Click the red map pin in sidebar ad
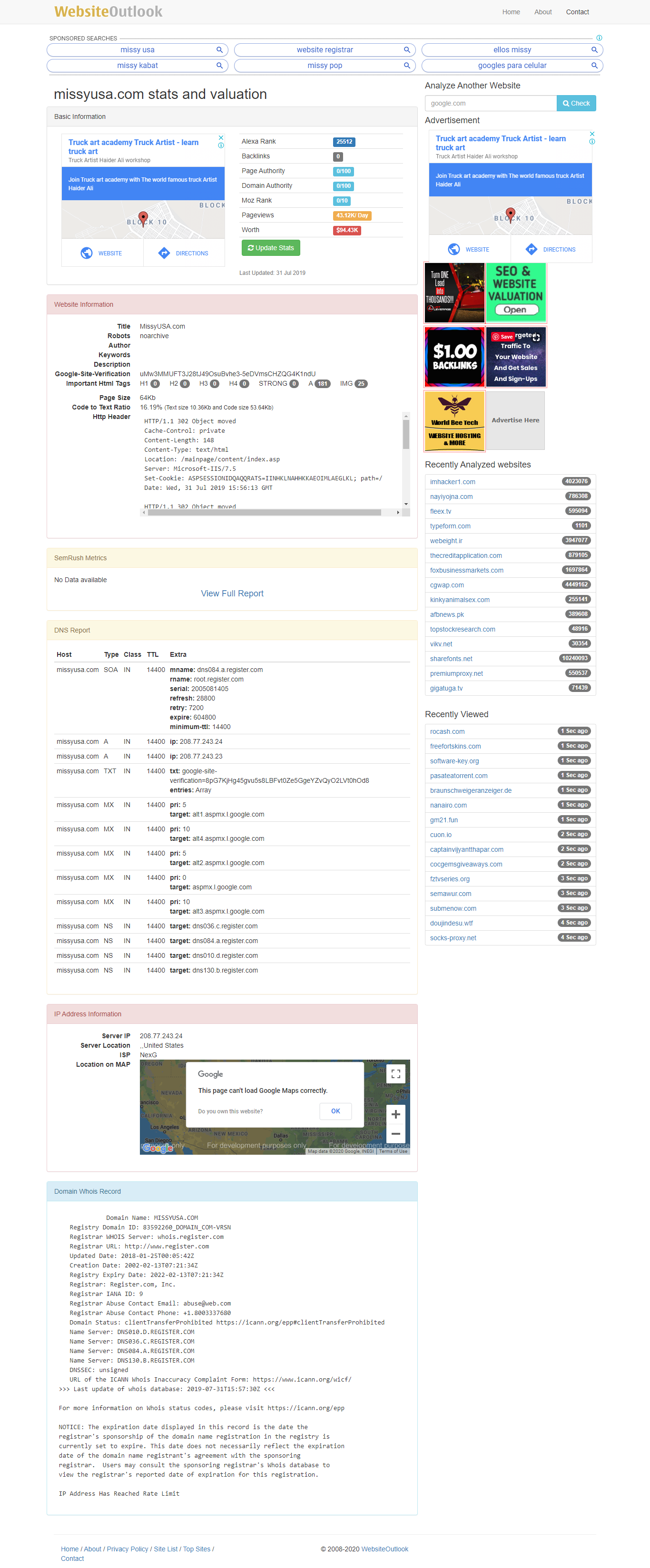This screenshot has height=1568, width=650. click(511, 214)
